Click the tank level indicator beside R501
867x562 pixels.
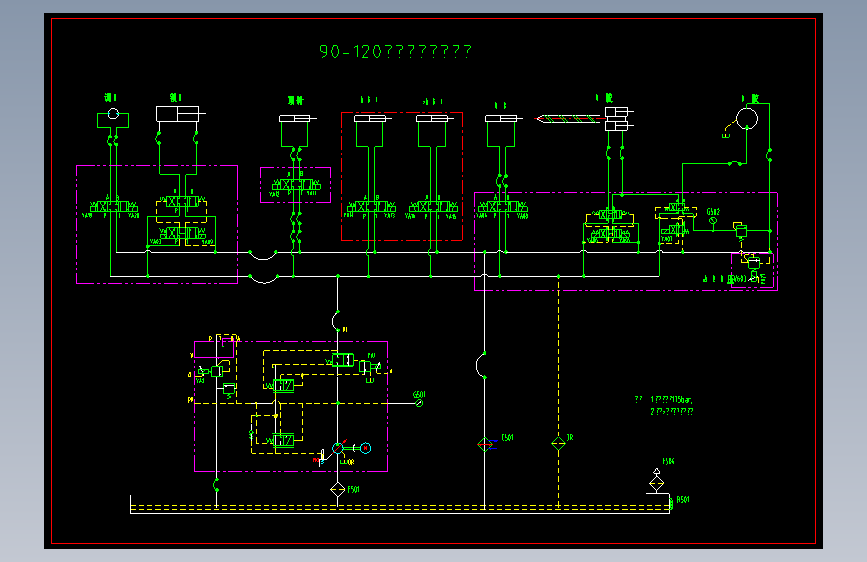[x=671, y=503]
